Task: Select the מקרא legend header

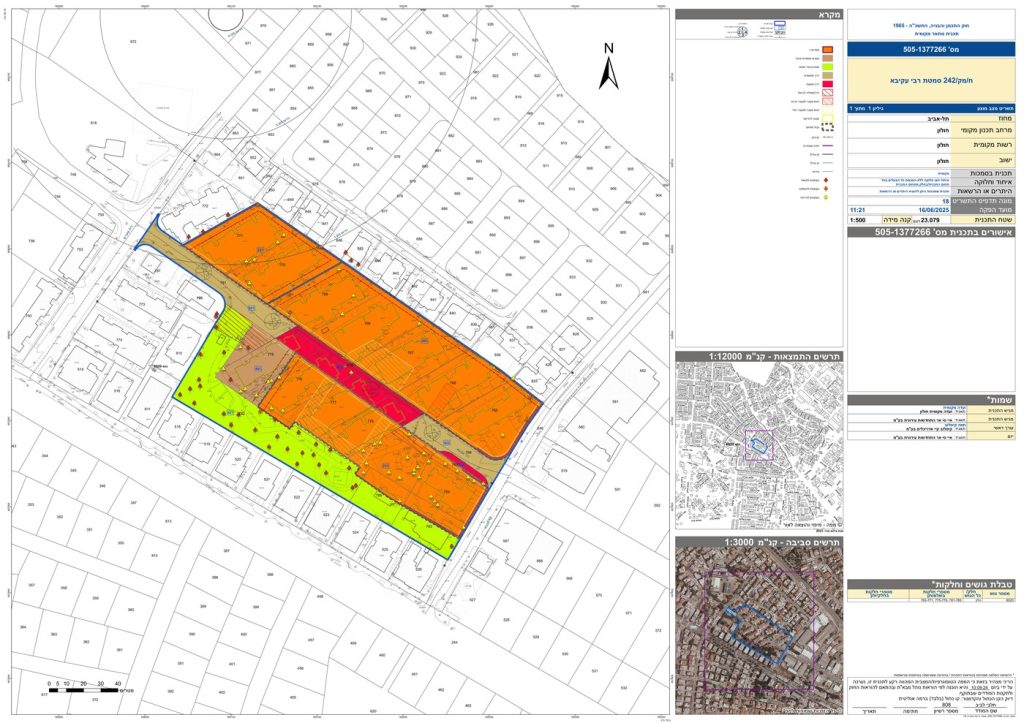Action: [759, 14]
